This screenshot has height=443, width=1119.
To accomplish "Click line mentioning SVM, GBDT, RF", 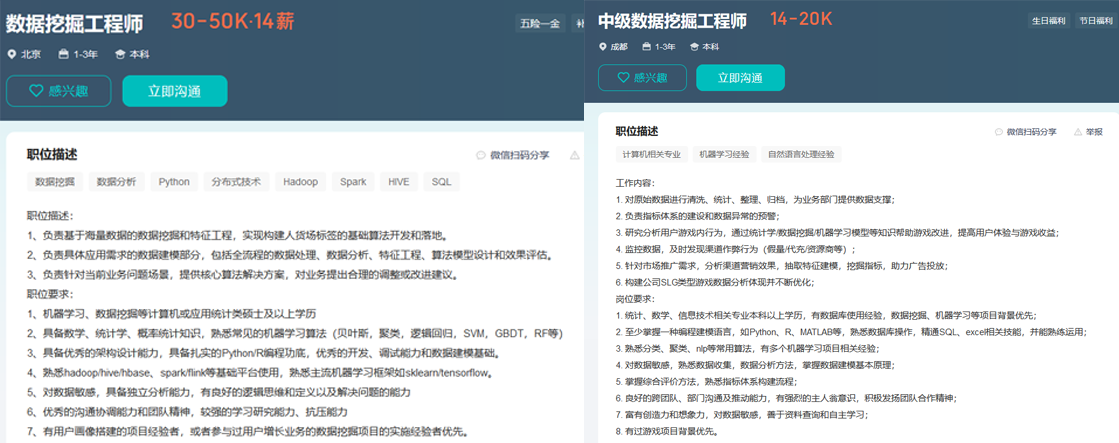I will [x=296, y=333].
